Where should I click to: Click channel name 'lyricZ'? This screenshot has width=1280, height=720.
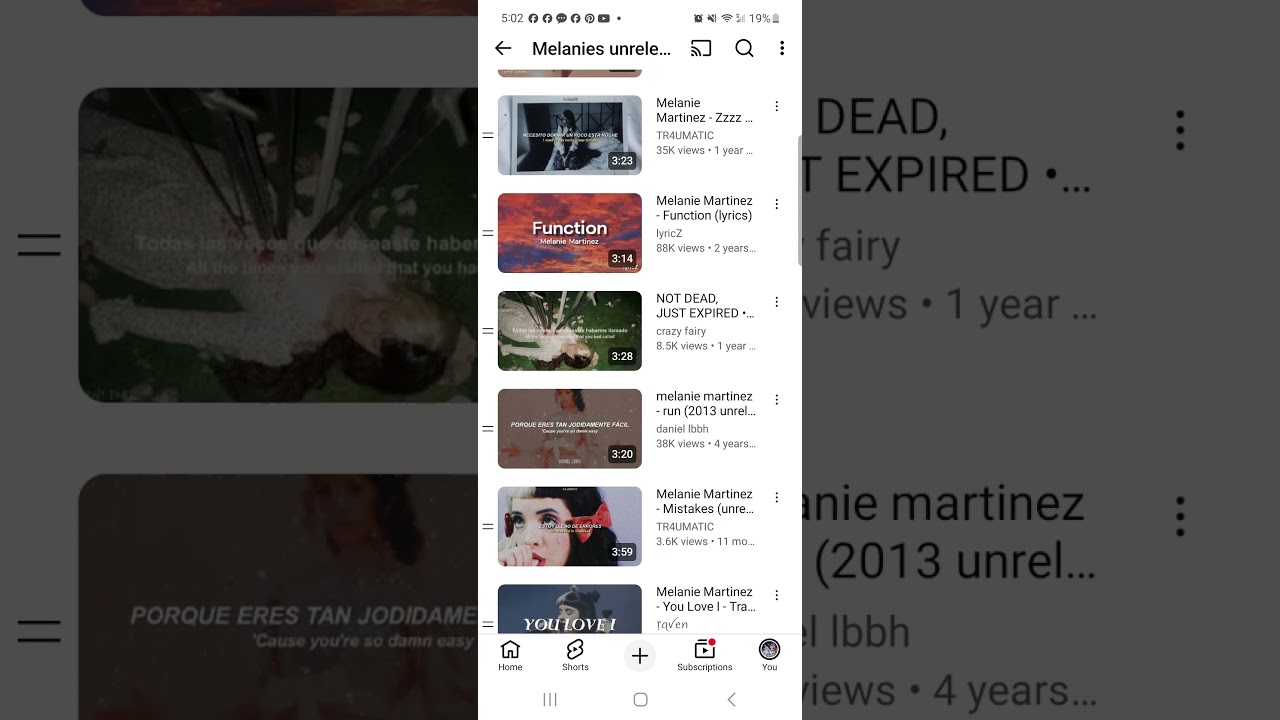pyautogui.click(x=669, y=233)
